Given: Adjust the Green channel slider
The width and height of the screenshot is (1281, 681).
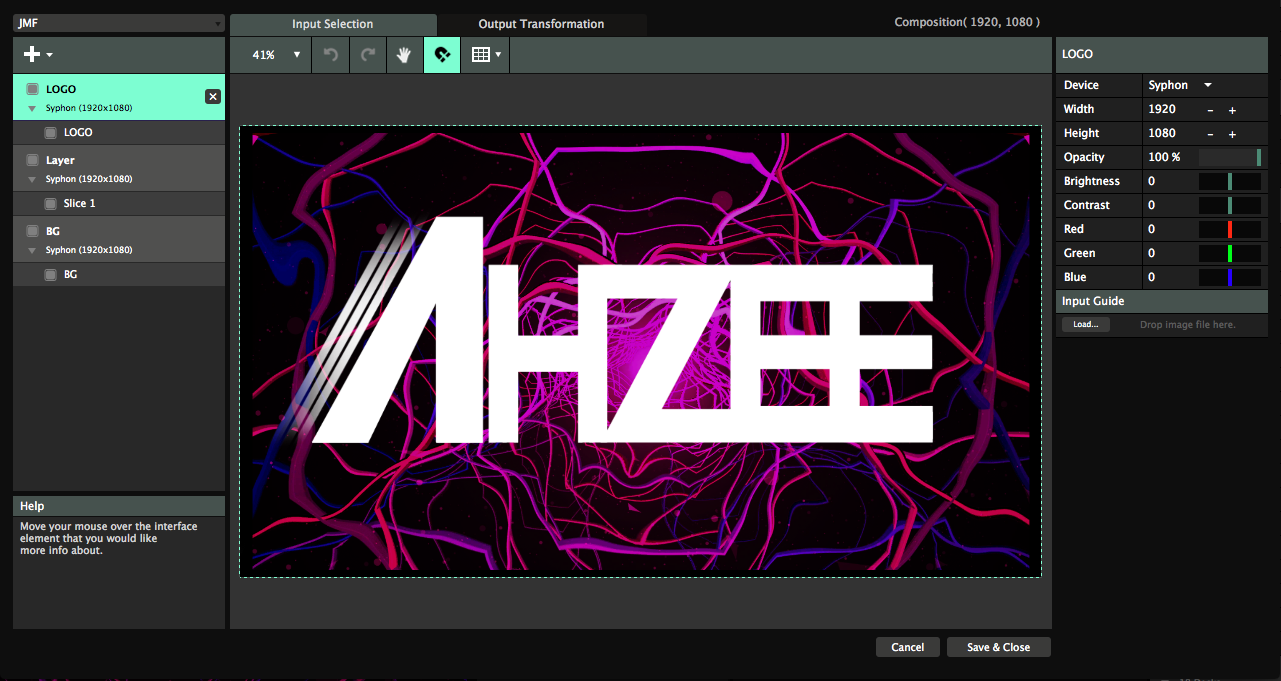Looking at the screenshot, I should [1230, 253].
